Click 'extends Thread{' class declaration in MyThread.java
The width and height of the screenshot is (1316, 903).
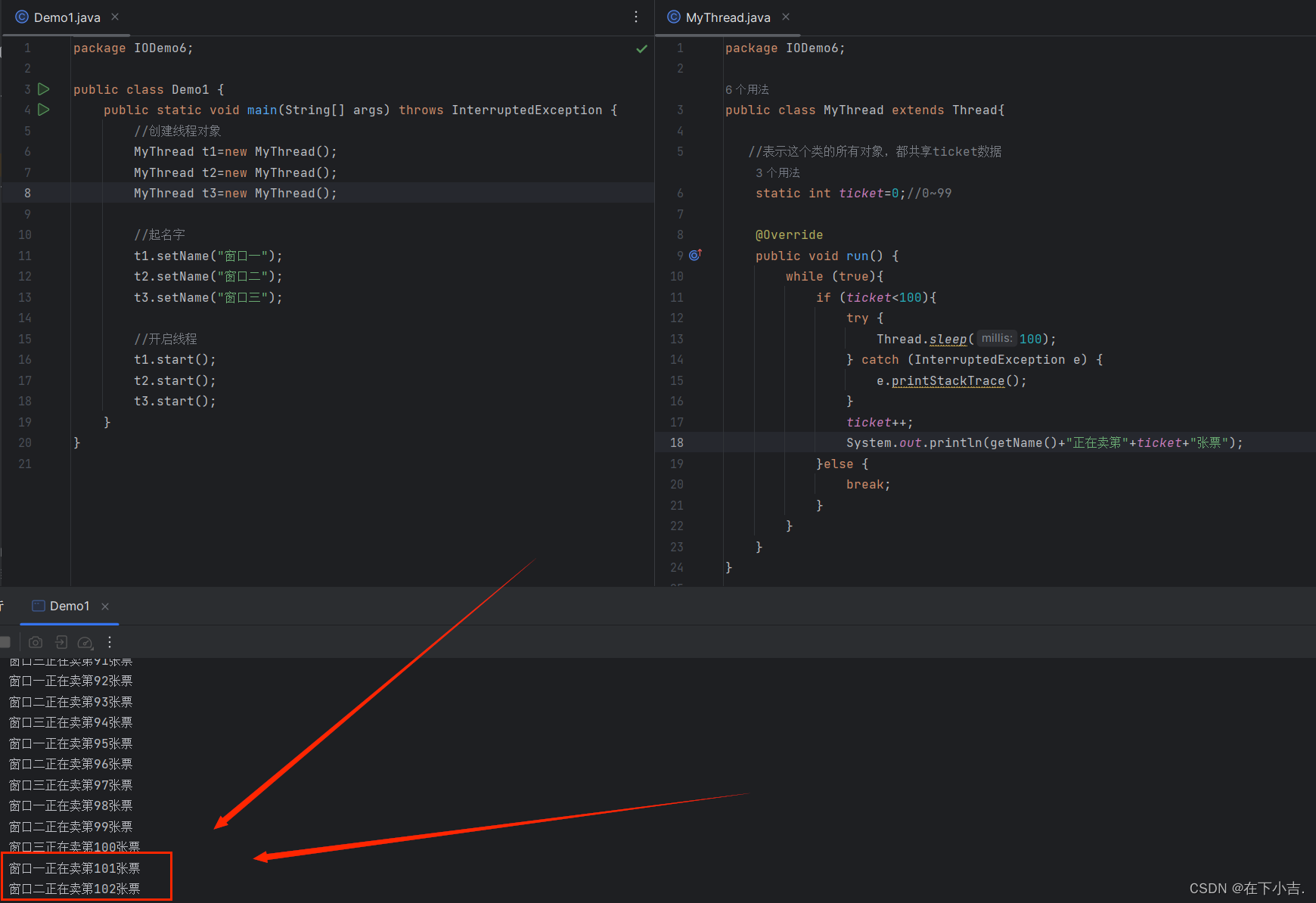coord(948,110)
